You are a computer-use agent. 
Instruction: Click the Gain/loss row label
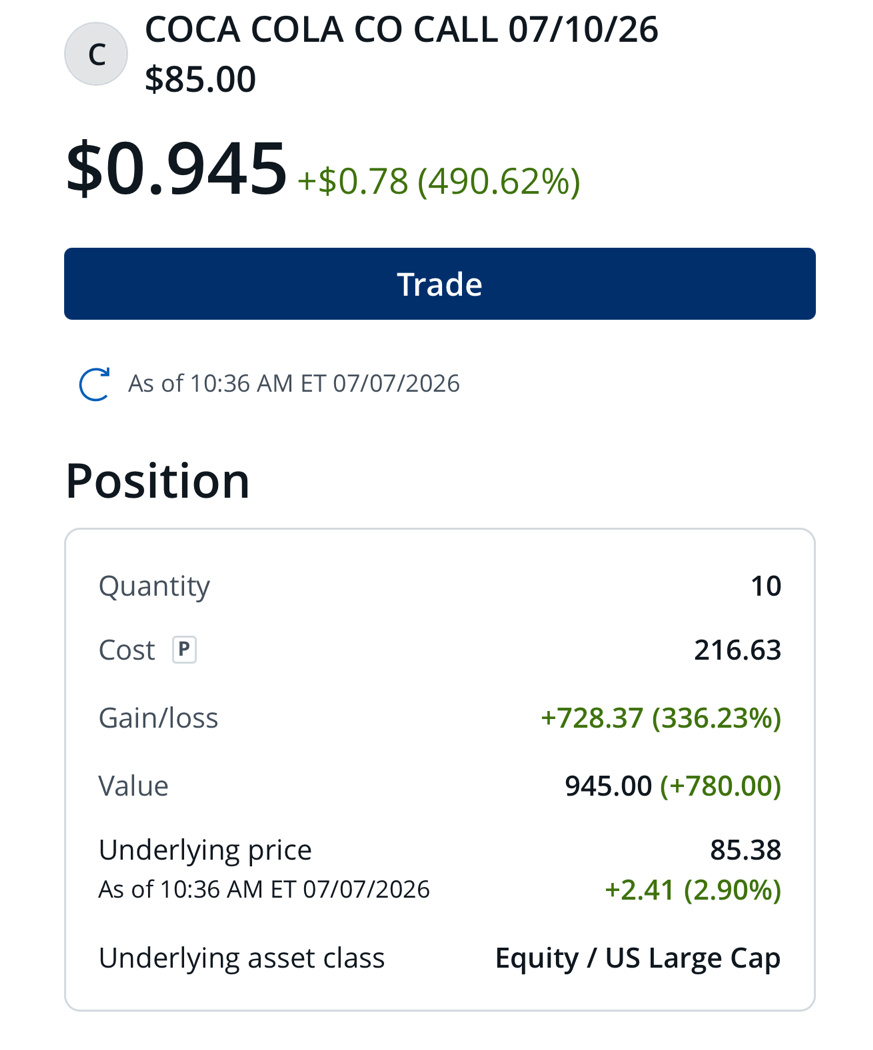[158, 719]
